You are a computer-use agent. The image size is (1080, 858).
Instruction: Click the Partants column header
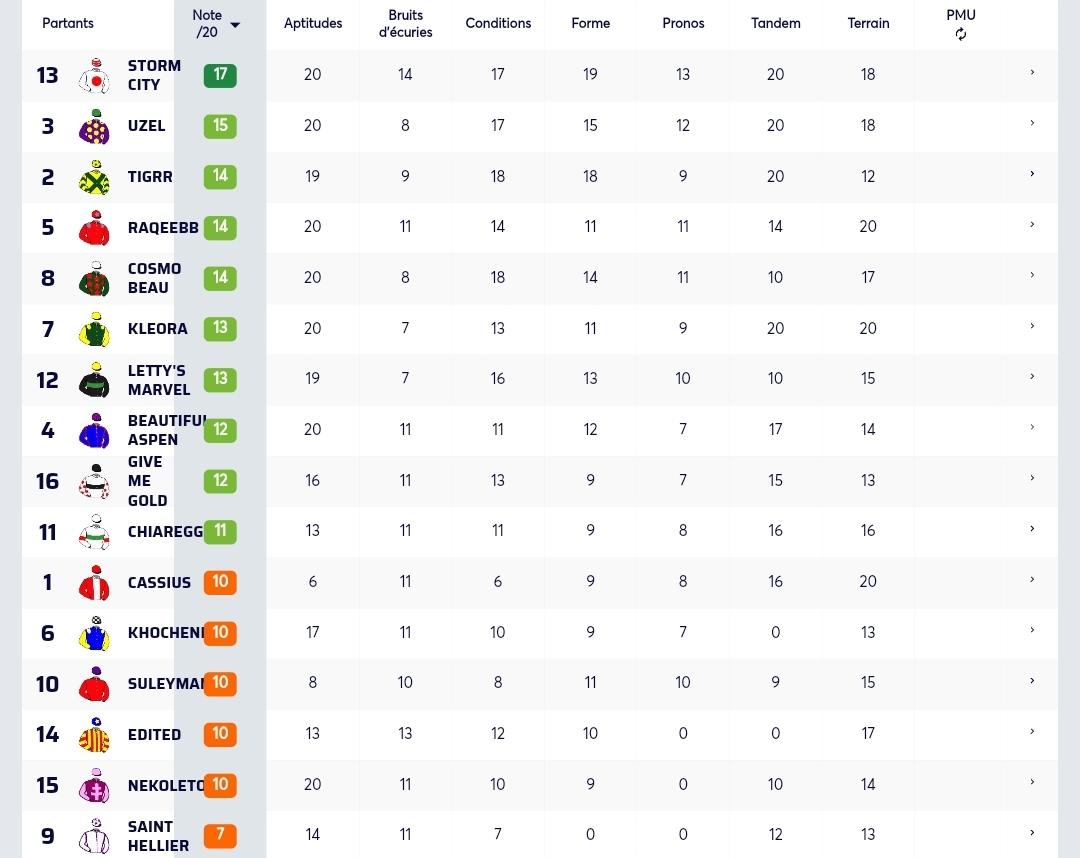point(68,23)
